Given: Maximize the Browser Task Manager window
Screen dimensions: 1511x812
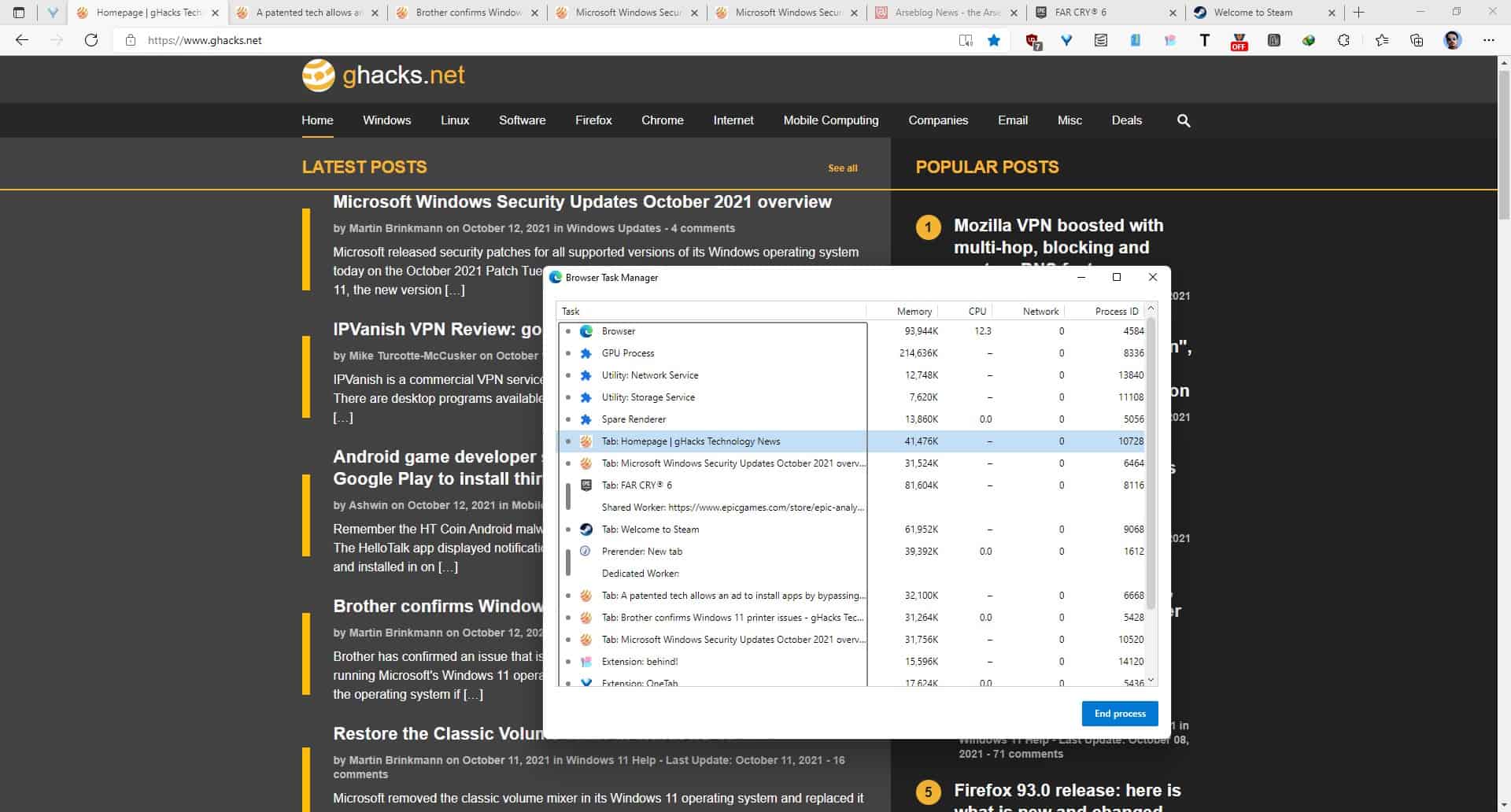Looking at the screenshot, I should [1116, 277].
